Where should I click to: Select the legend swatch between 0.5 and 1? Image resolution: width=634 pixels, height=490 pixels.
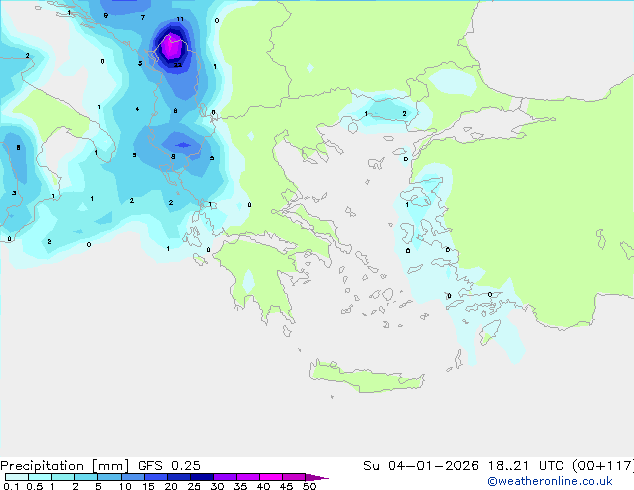(40, 477)
